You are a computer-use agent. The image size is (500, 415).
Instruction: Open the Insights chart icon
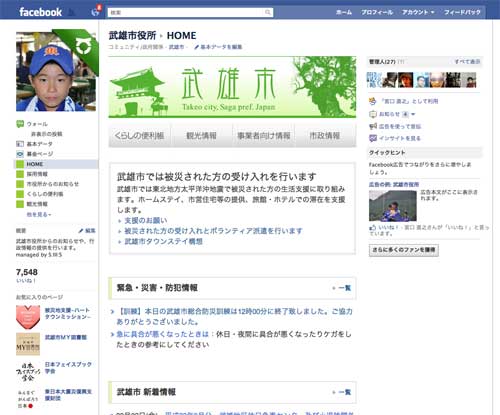pyautogui.click(x=373, y=138)
